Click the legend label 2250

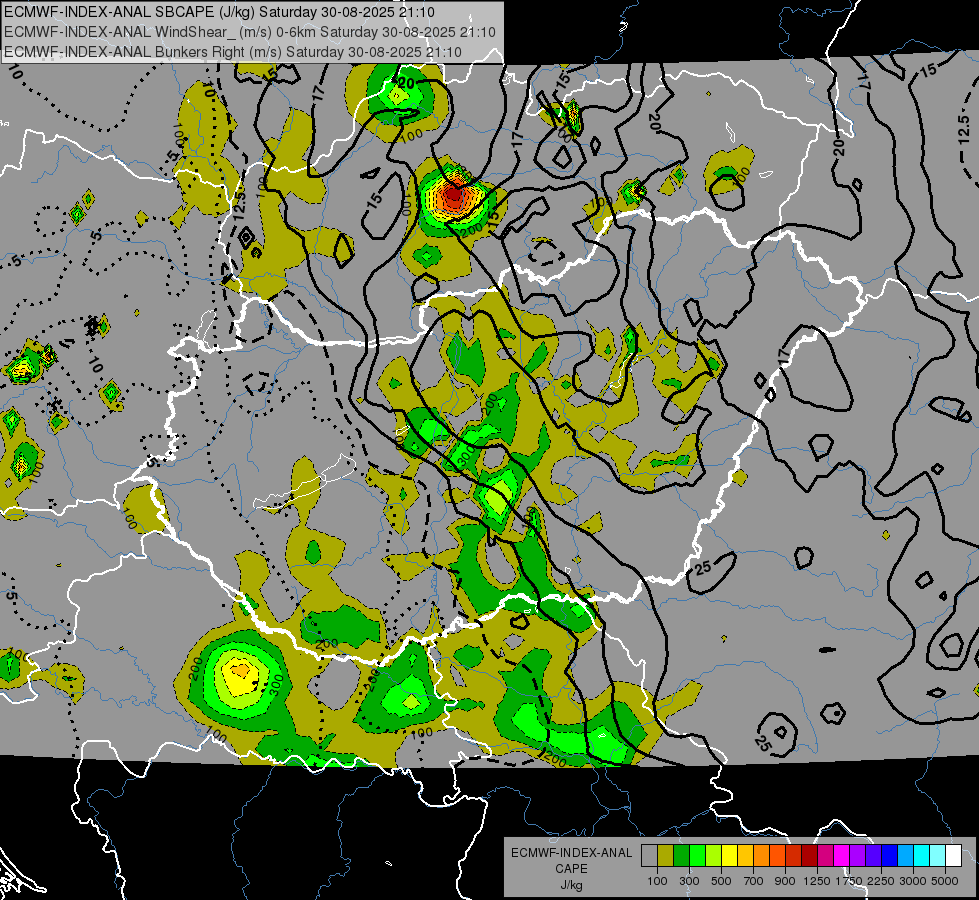(x=881, y=881)
